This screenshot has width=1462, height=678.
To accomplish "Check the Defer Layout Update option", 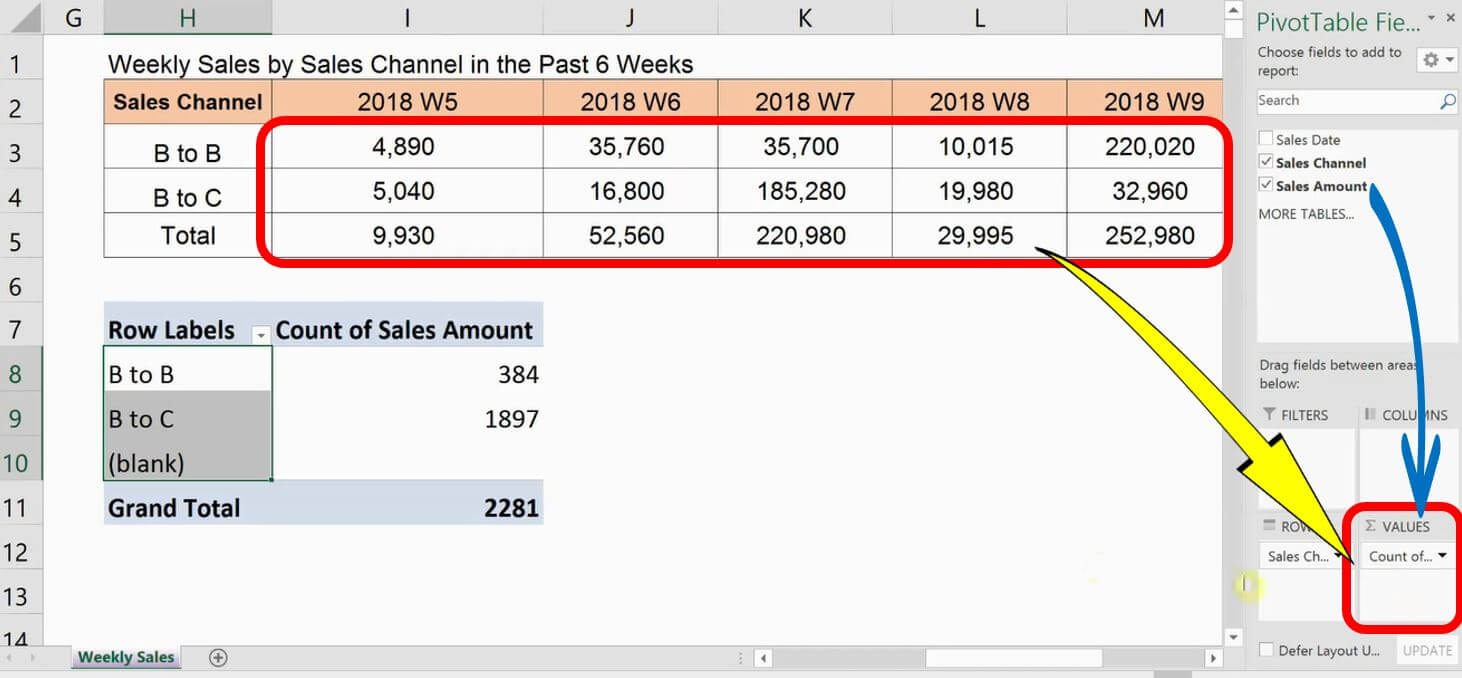I will pyautogui.click(x=1265, y=649).
